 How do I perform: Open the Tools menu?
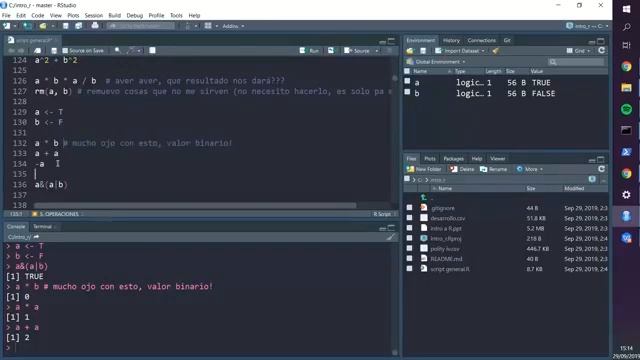(x=176, y=16)
